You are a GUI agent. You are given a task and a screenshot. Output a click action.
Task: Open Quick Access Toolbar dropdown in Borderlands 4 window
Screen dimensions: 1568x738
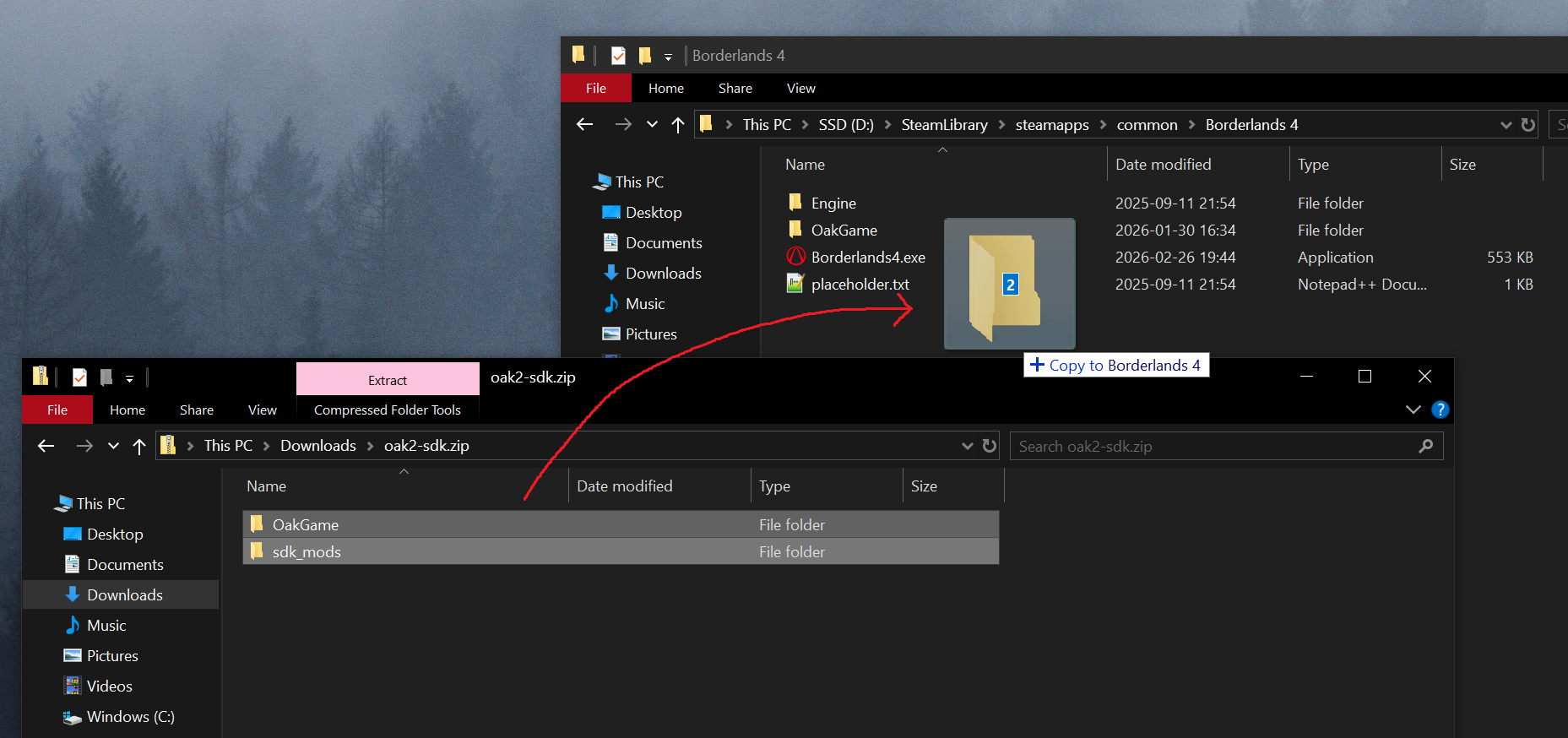coord(668,57)
